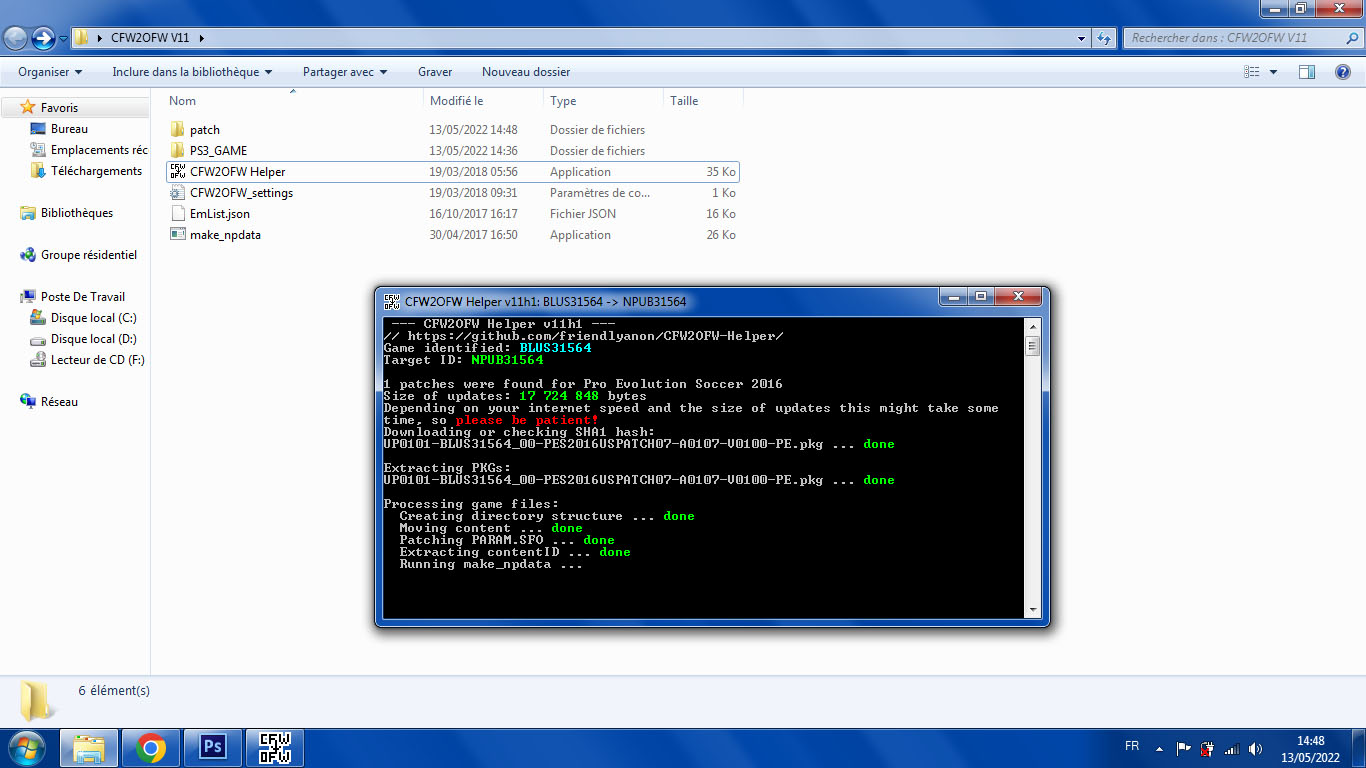Open Google Chrome from the taskbar
1366x768 pixels.
coord(151,747)
